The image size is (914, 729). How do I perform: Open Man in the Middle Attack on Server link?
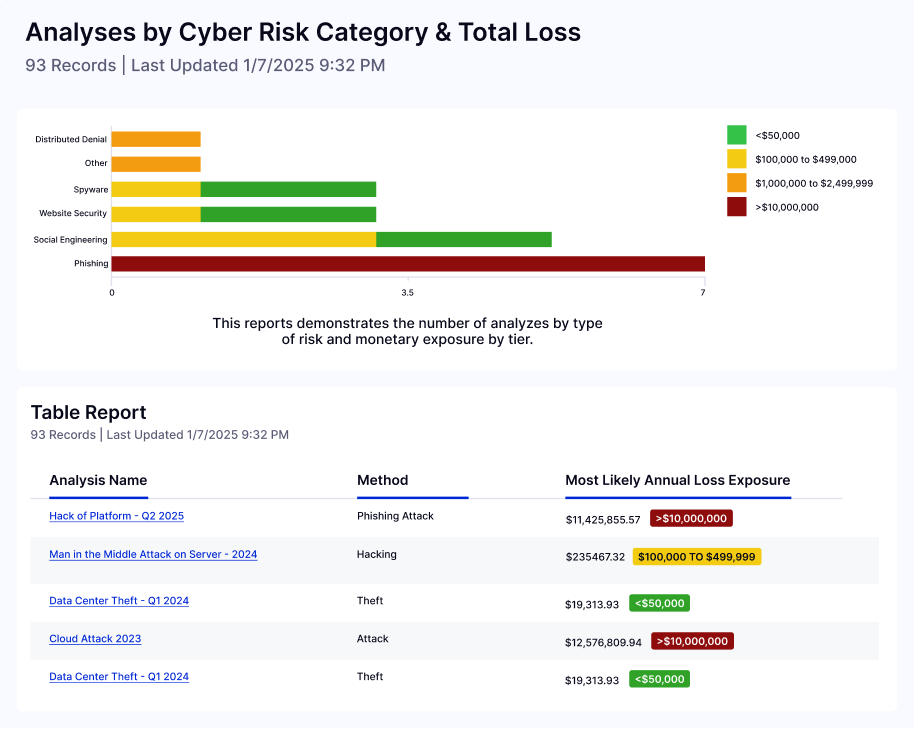pos(153,554)
